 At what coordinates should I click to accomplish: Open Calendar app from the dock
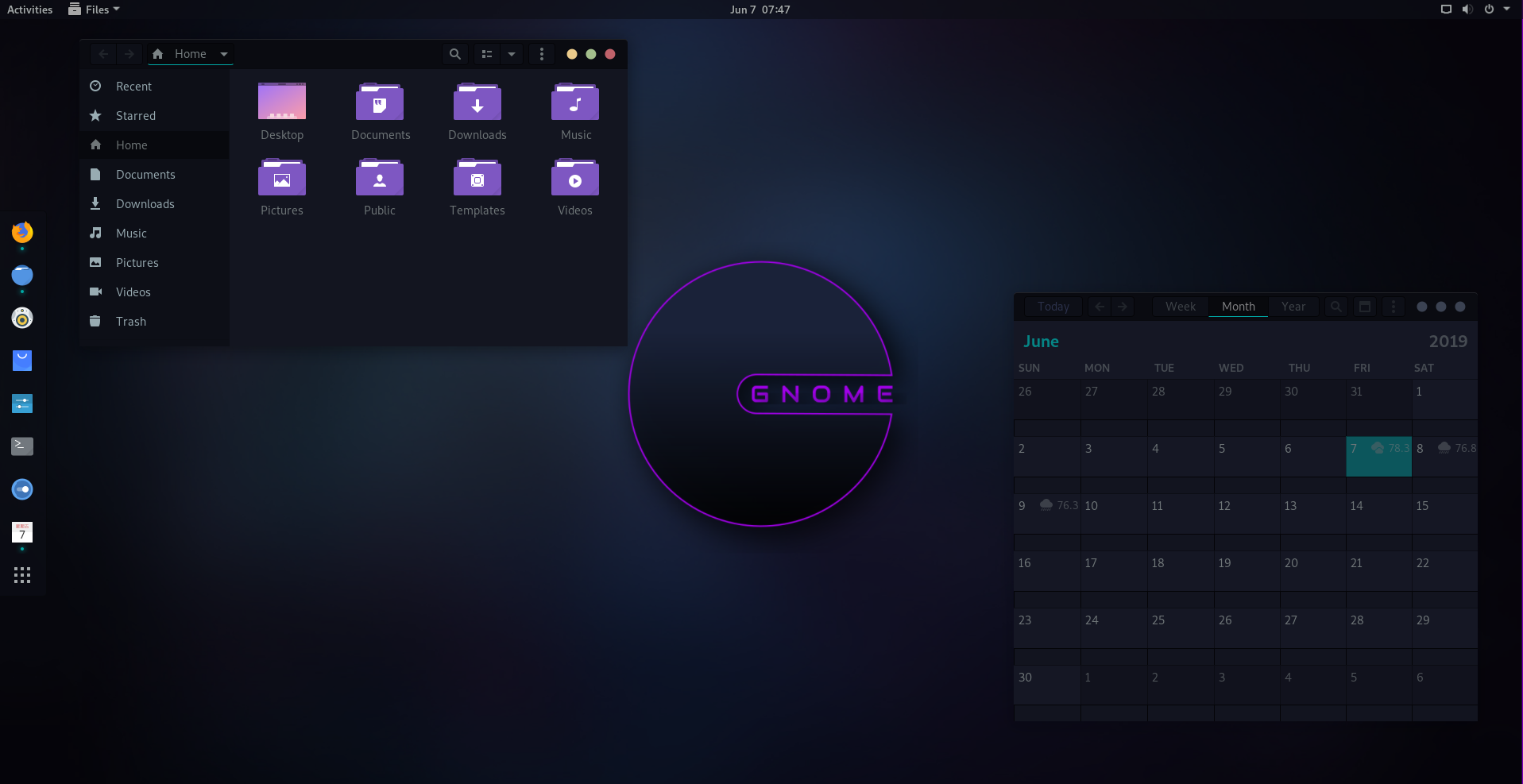22,532
